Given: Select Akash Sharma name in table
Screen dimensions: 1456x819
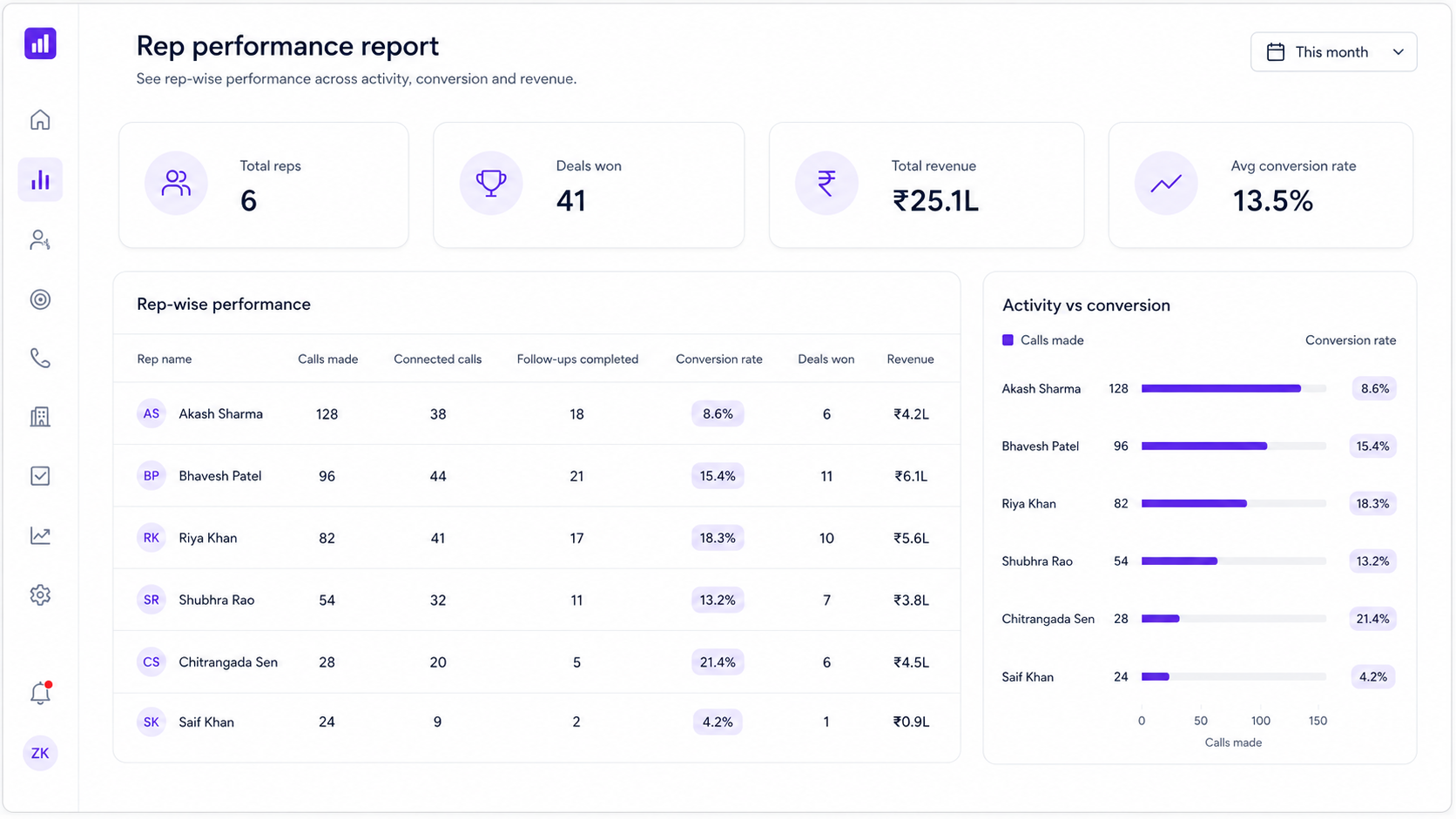Looking at the screenshot, I should pos(220,414).
